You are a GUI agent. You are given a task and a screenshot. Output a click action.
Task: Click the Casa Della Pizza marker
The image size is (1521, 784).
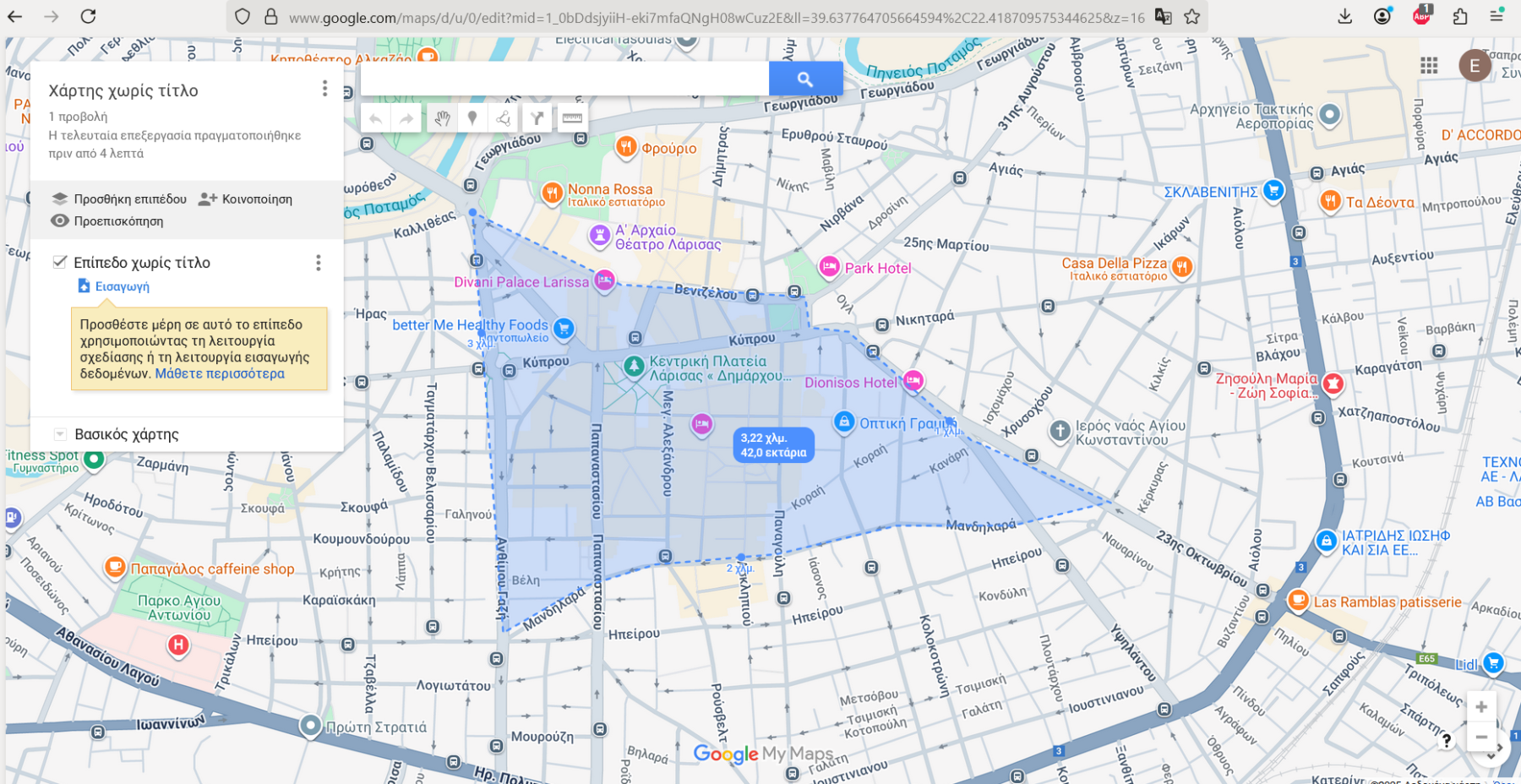tap(1182, 268)
